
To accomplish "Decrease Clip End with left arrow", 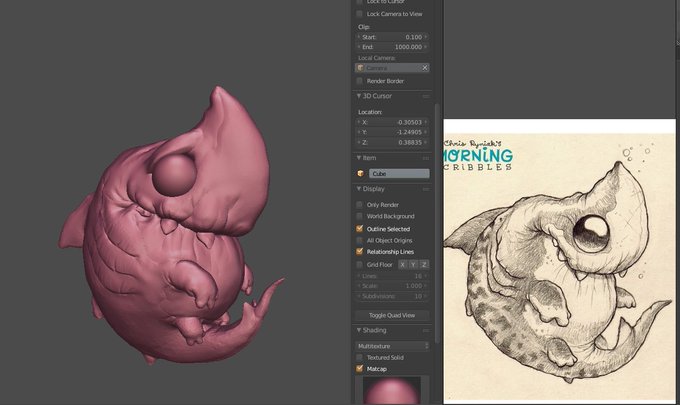I will [359, 47].
